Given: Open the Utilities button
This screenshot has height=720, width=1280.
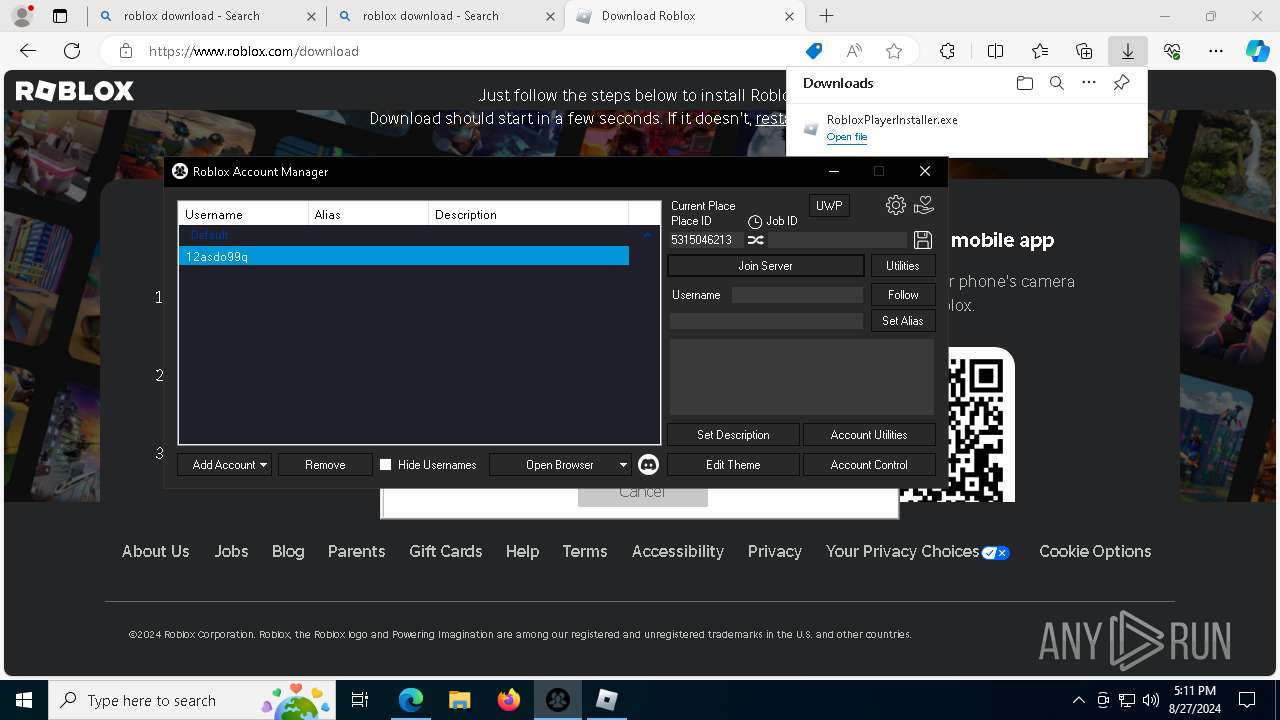Looking at the screenshot, I should point(903,266).
